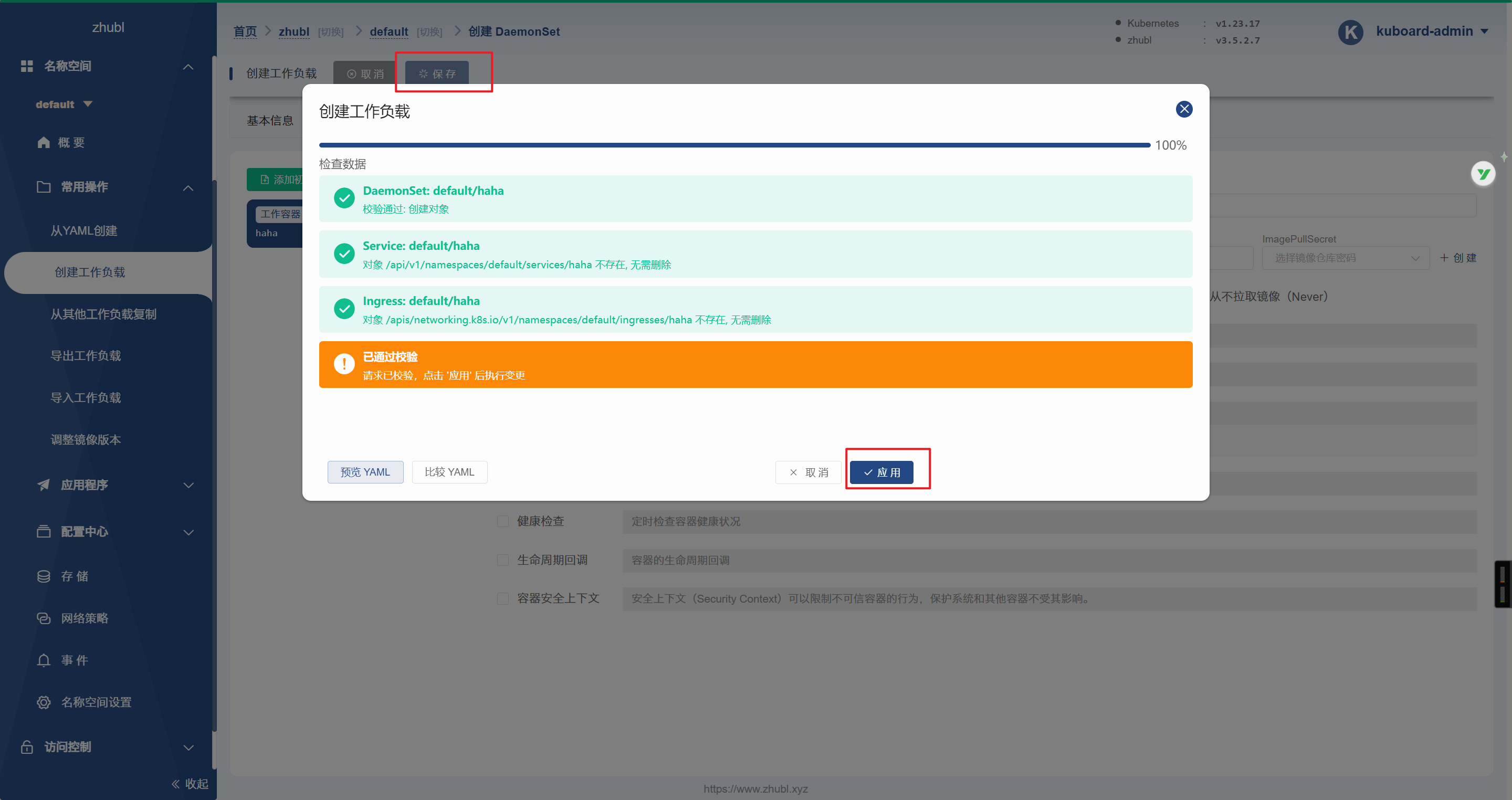Click the Kuboard K logo avatar
1512x800 pixels.
click(x=1350, y=31)
